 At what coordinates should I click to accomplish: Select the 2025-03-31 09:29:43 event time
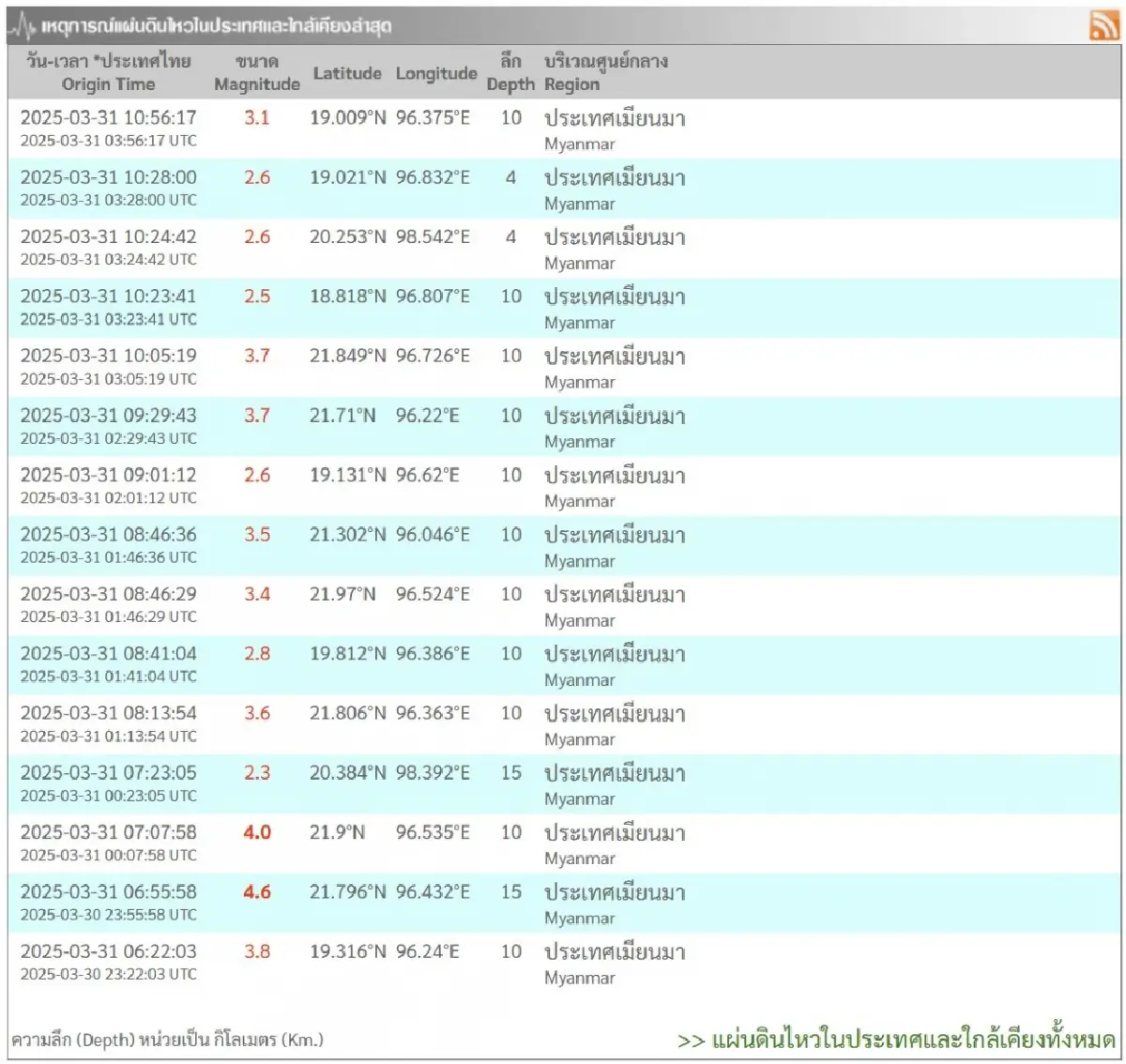109,416
